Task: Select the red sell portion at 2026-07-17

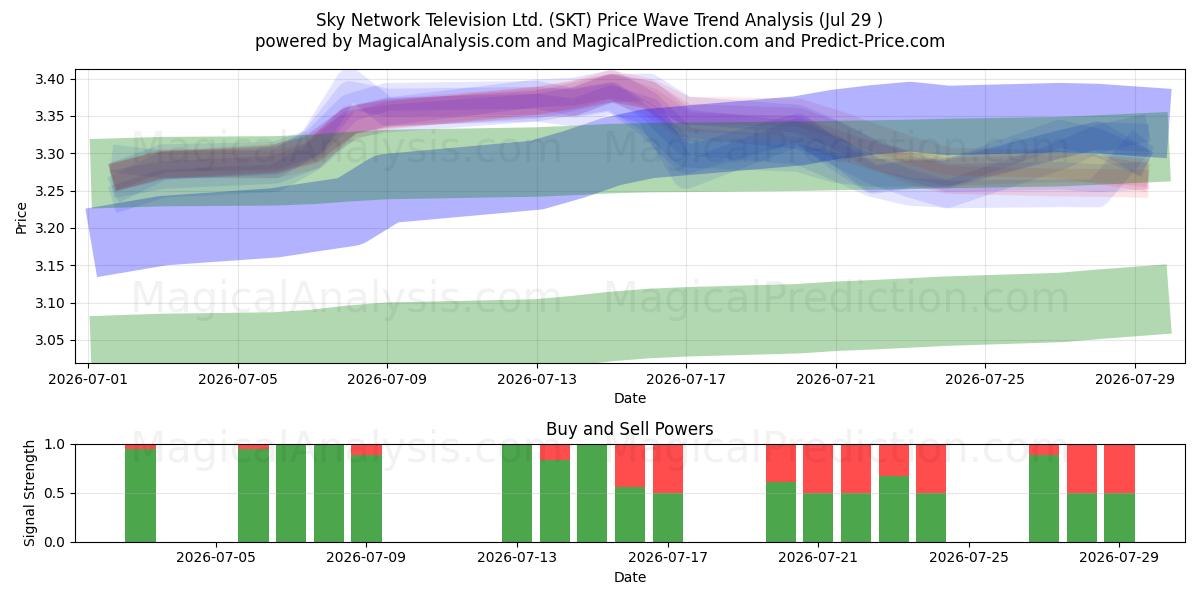Action: coord(668,469)
